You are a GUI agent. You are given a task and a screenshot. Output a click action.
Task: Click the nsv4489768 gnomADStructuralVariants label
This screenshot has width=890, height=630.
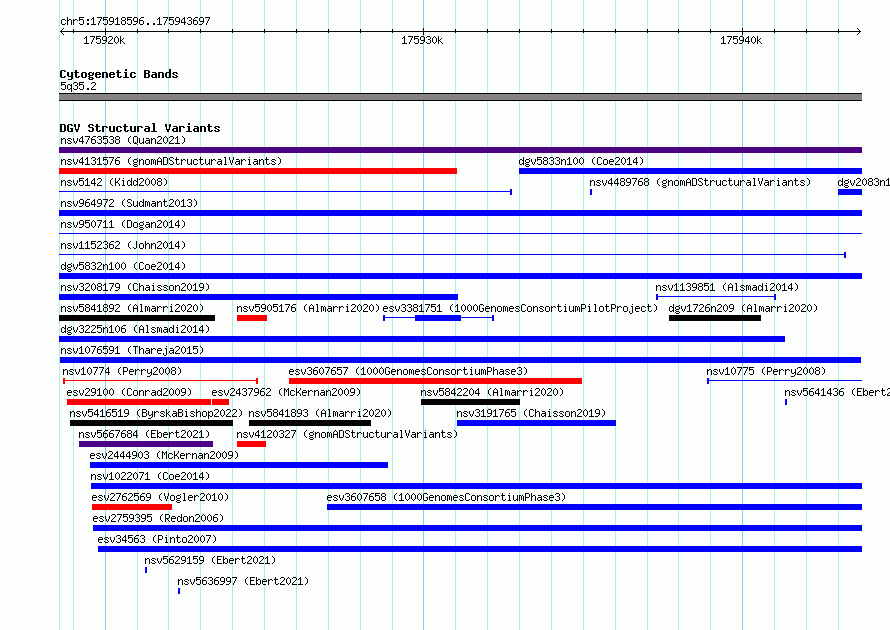700,182
